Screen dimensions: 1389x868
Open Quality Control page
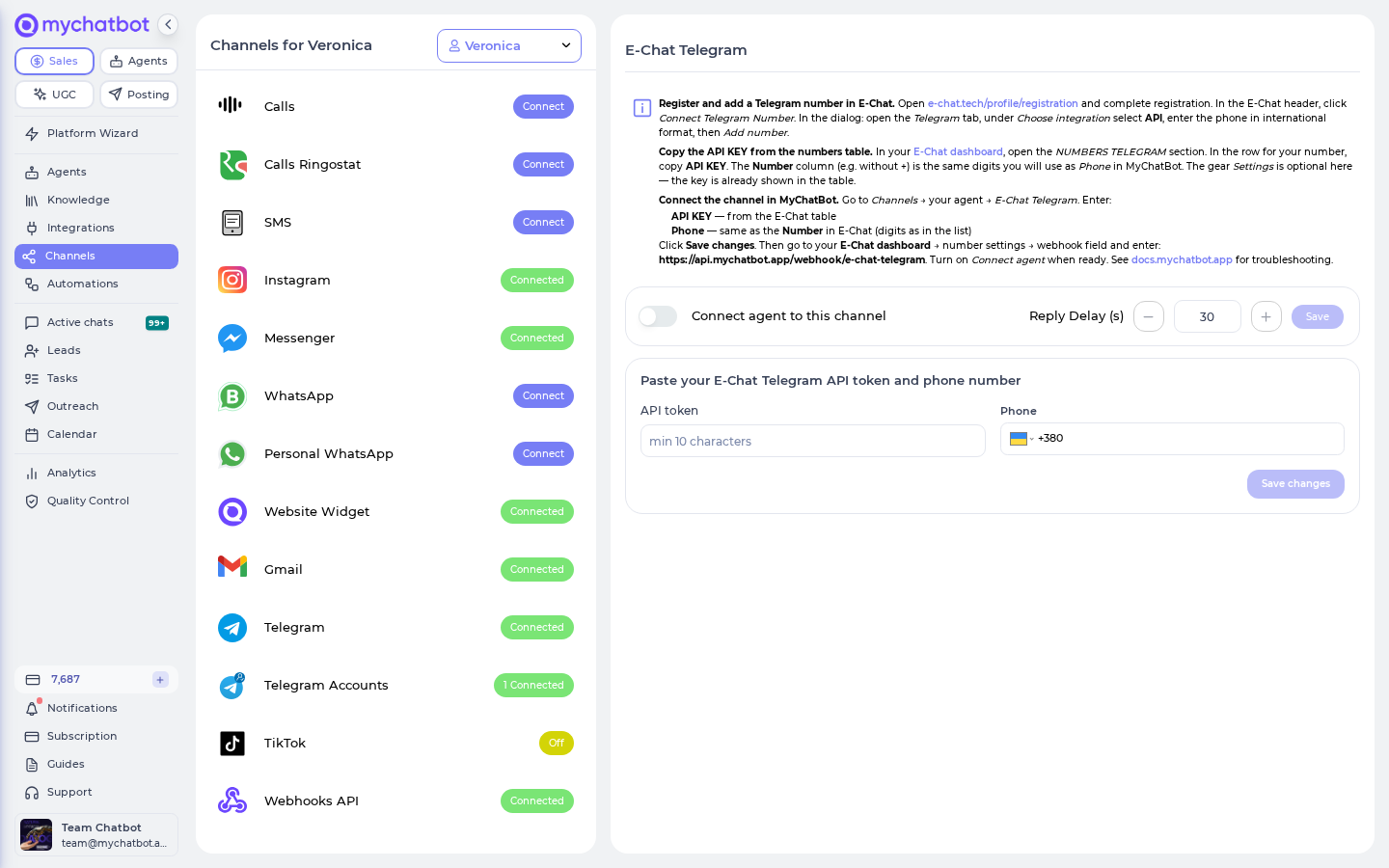[95, 501]
